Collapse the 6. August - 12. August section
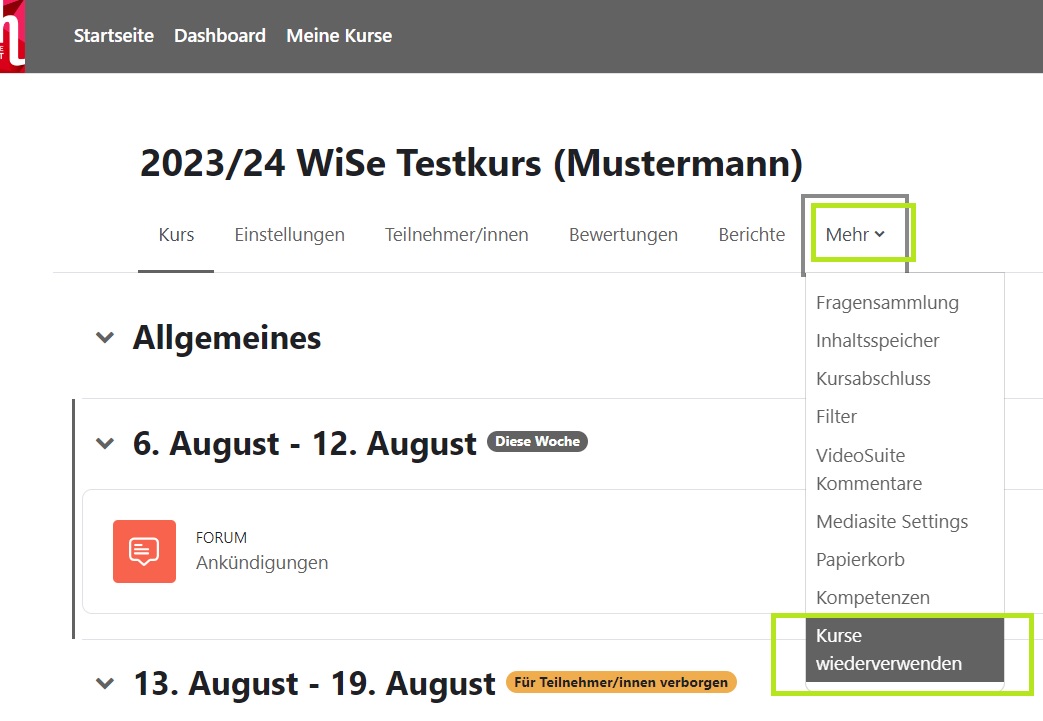The image size is (1043, 721). [104, 442]
